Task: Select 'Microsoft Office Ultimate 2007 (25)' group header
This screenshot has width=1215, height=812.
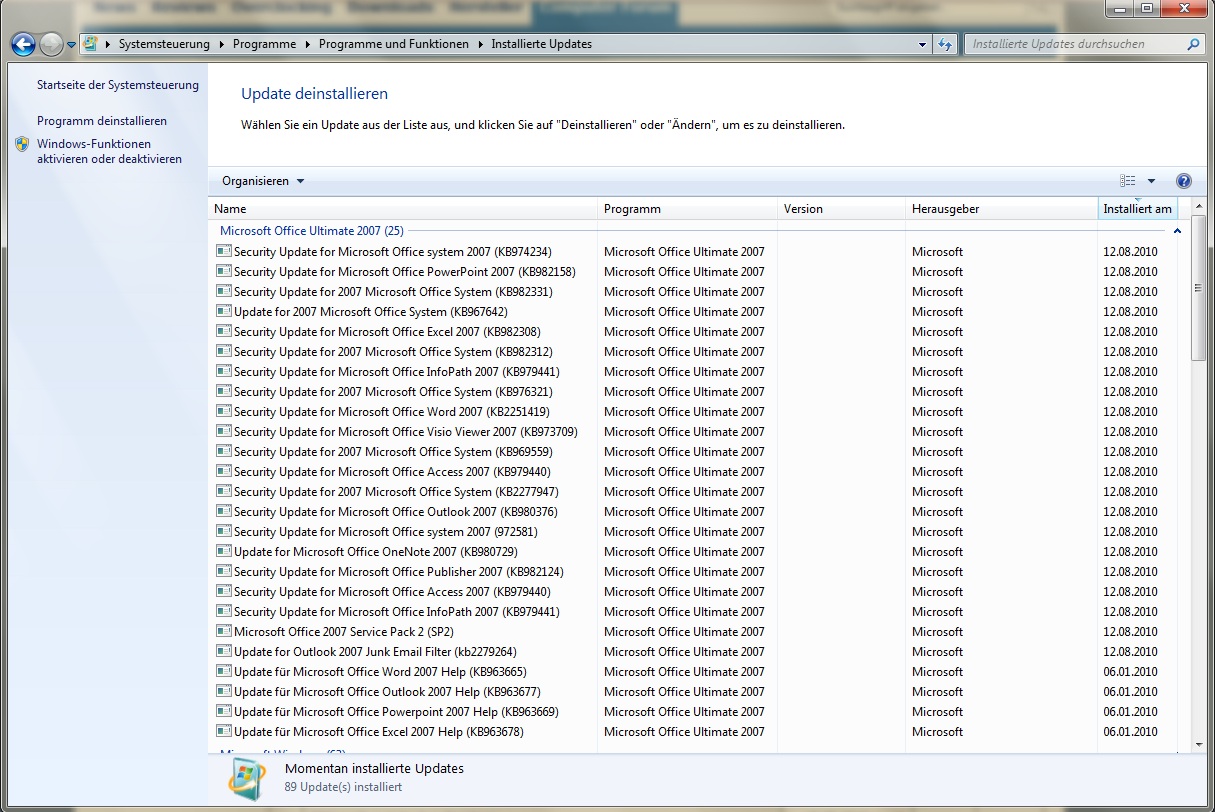Action: click(312, 231)
